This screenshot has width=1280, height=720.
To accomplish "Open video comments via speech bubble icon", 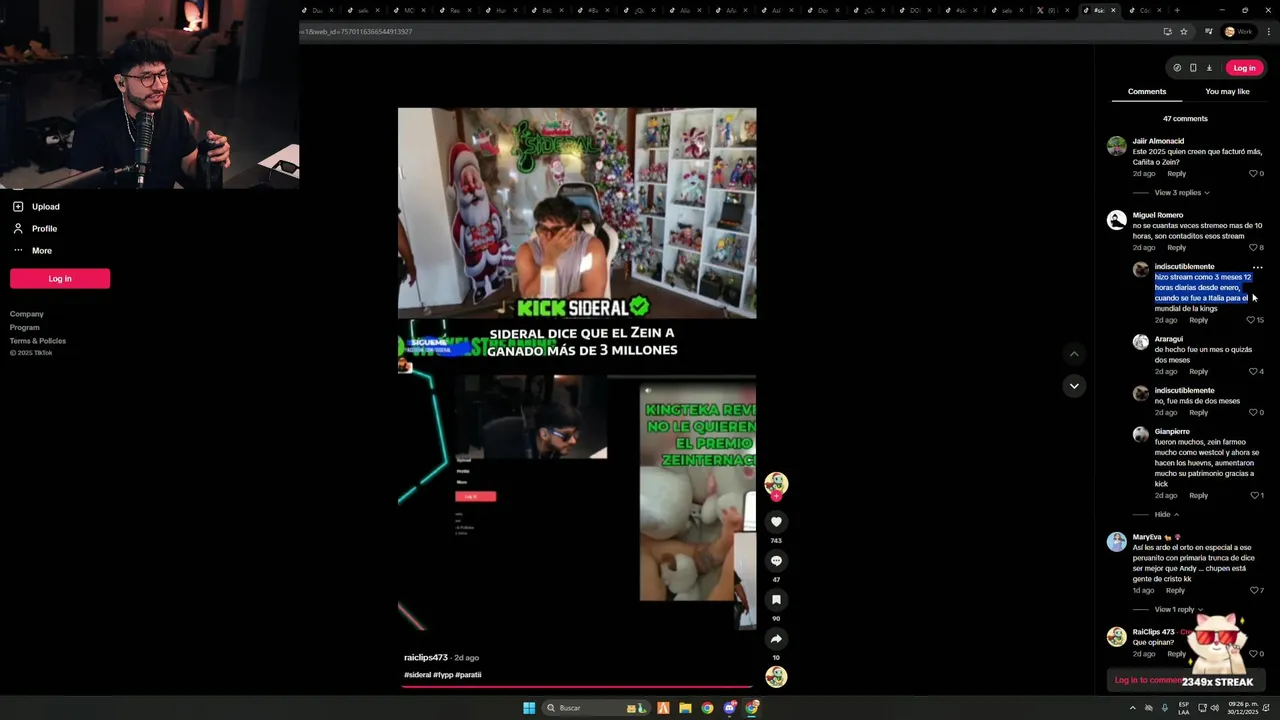I will coord(776,561).
